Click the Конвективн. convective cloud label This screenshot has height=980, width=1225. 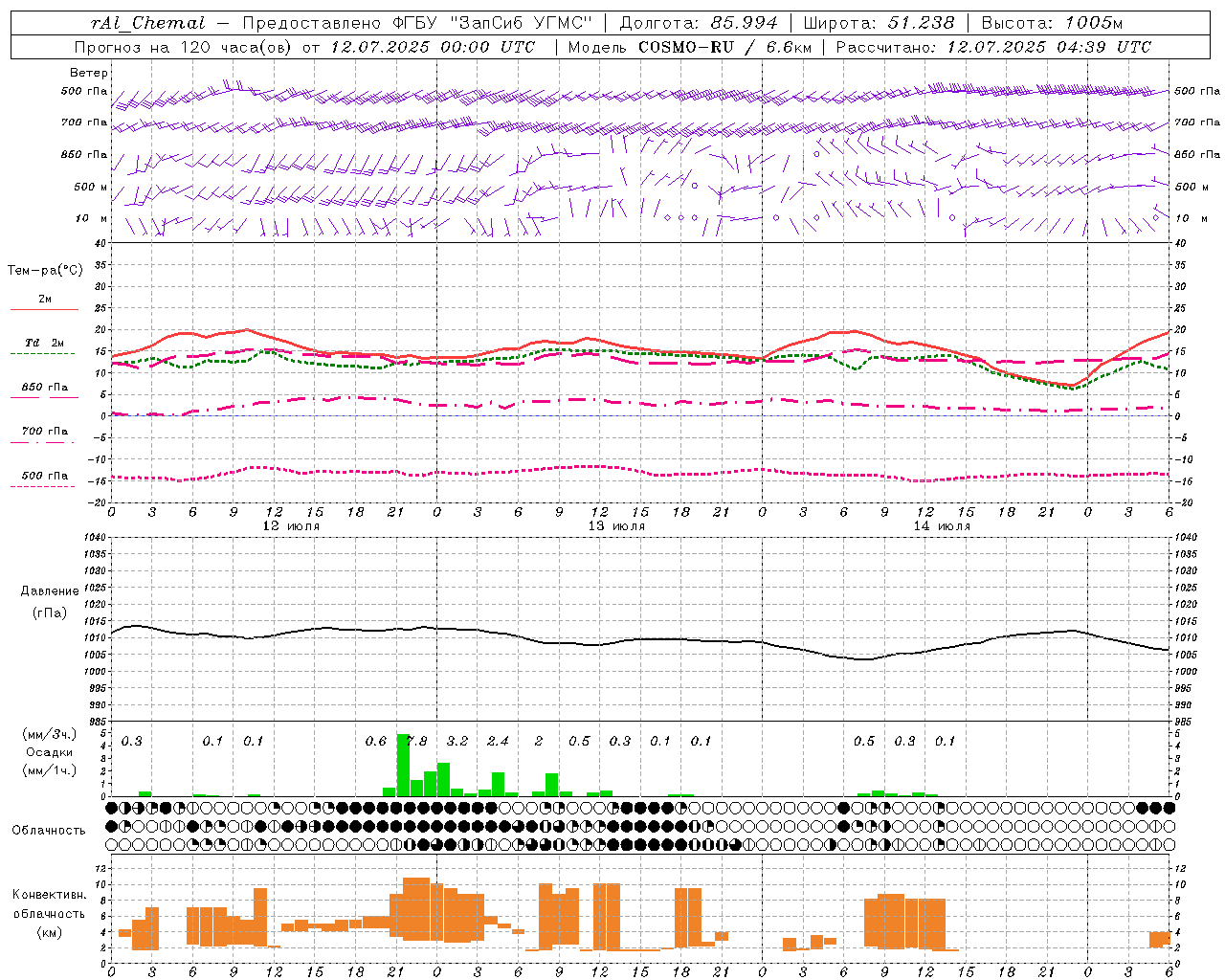[50, 895]
